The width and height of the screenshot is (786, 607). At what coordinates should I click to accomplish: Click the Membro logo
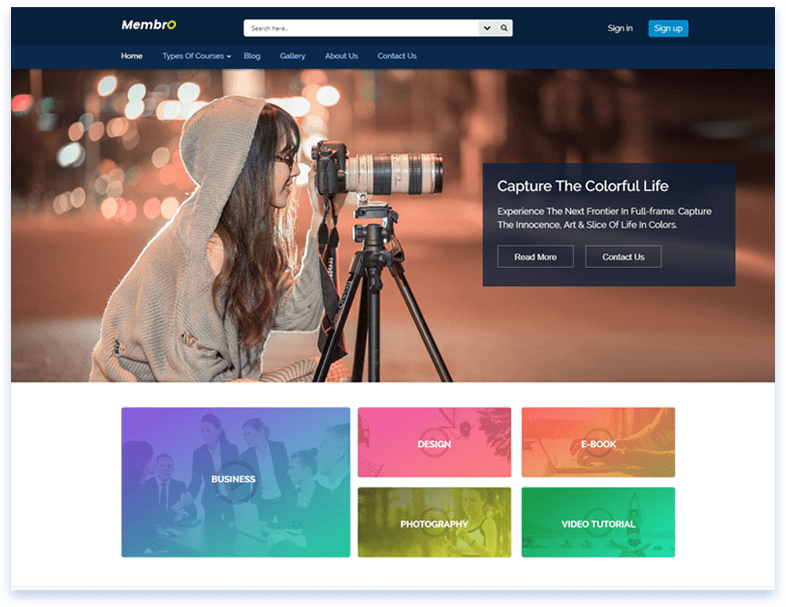click(148, 25)
